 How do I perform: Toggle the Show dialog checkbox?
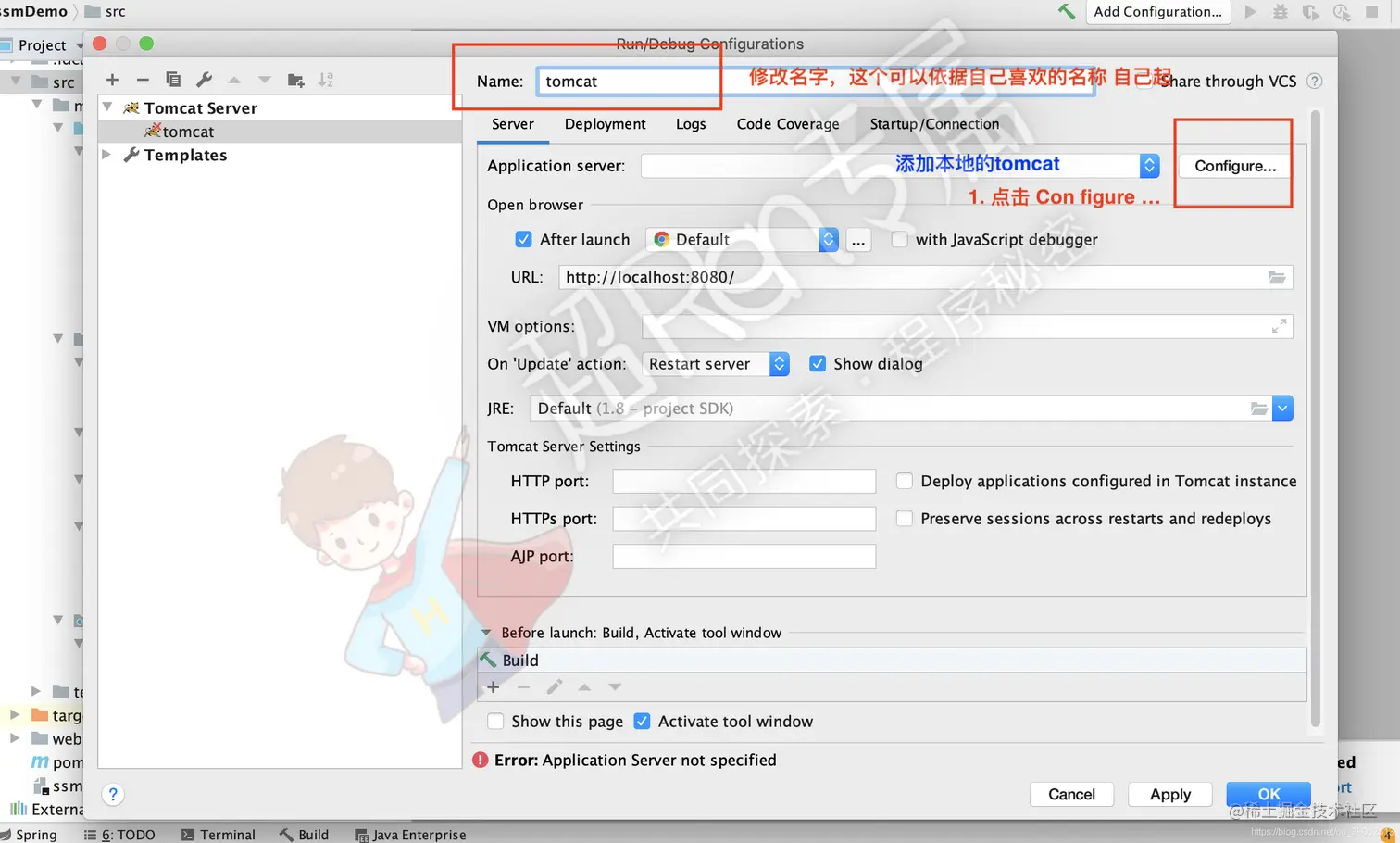[817, 363]
